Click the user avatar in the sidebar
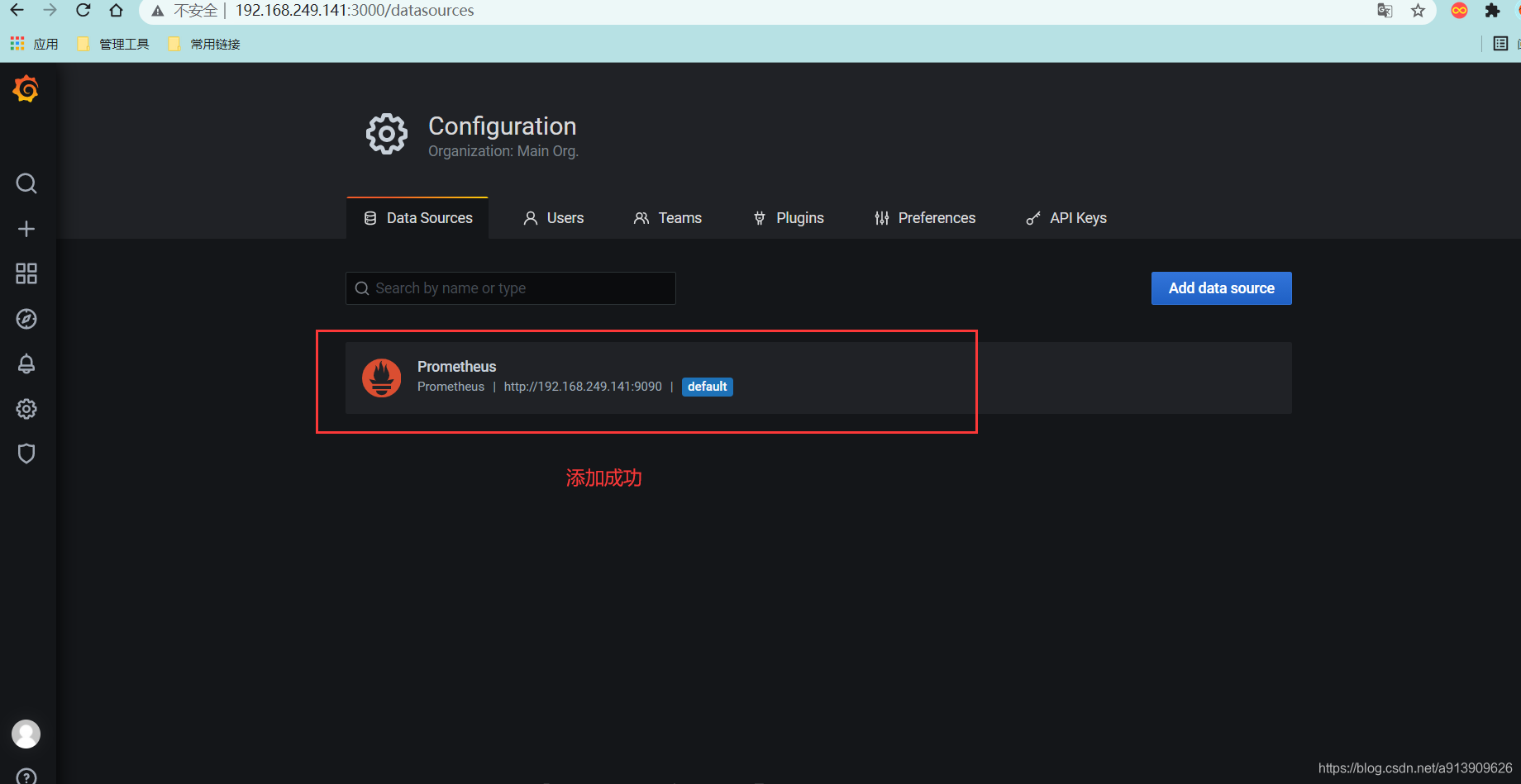The width and height of the screenshot is (1521, 784). tap(26, 734)
